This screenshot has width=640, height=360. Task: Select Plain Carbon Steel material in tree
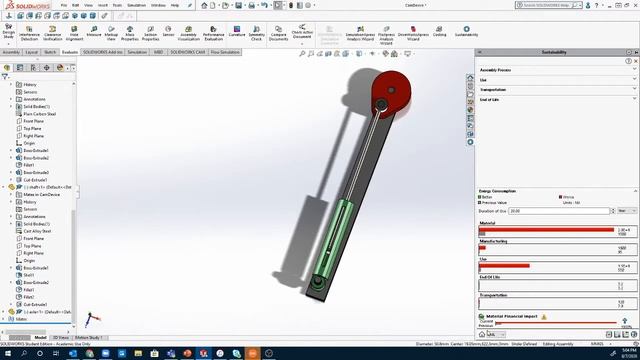39,114
